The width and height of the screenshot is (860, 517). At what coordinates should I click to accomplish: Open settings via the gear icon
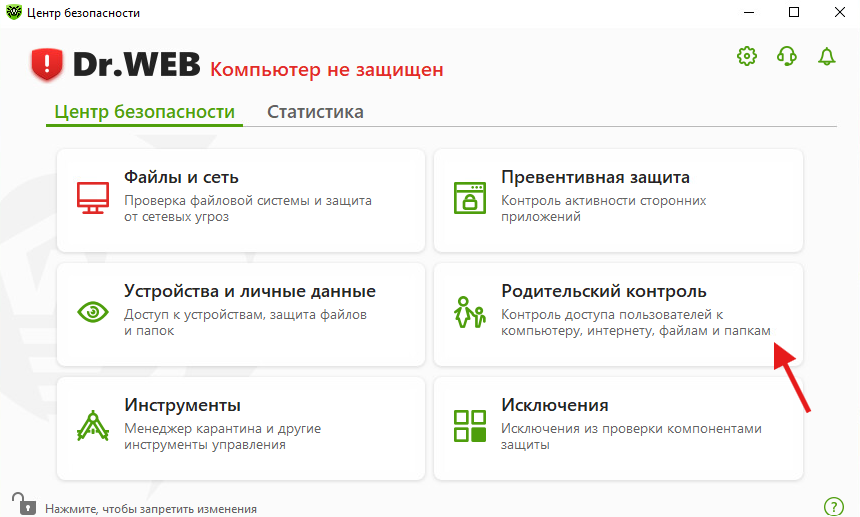[x=746, y=56]
